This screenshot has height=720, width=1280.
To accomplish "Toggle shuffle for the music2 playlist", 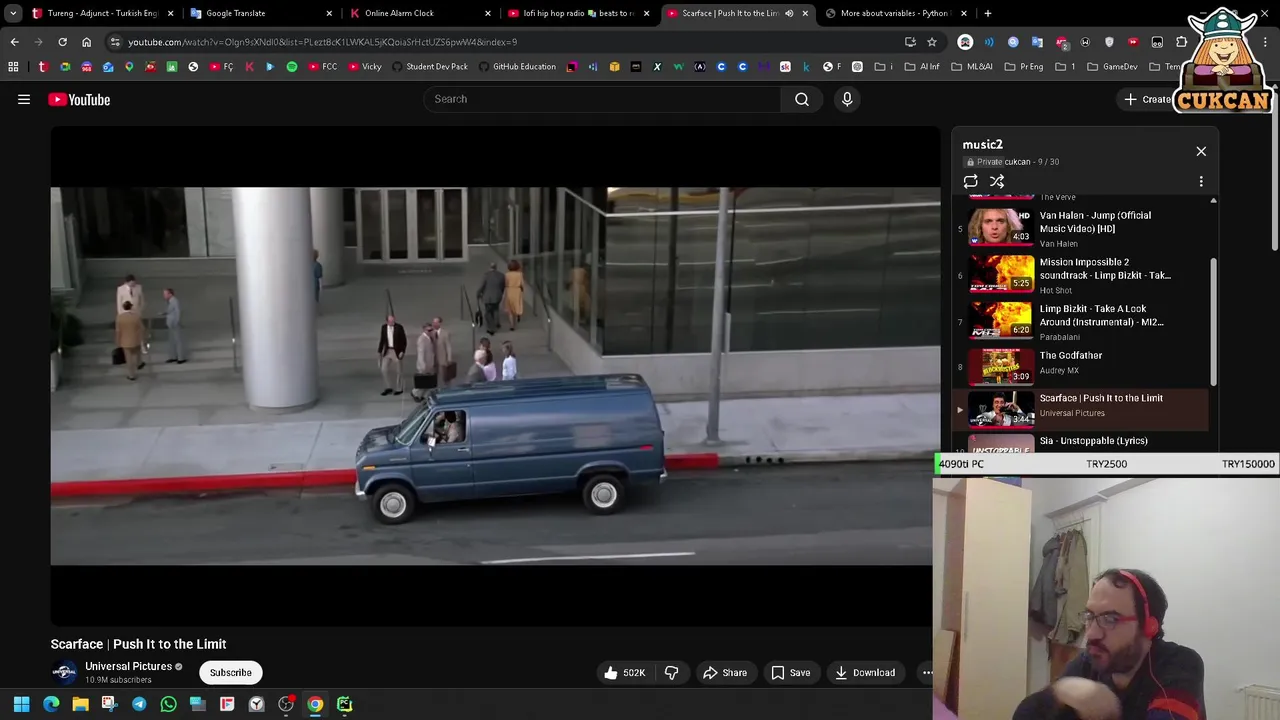I will coord(997,181).
